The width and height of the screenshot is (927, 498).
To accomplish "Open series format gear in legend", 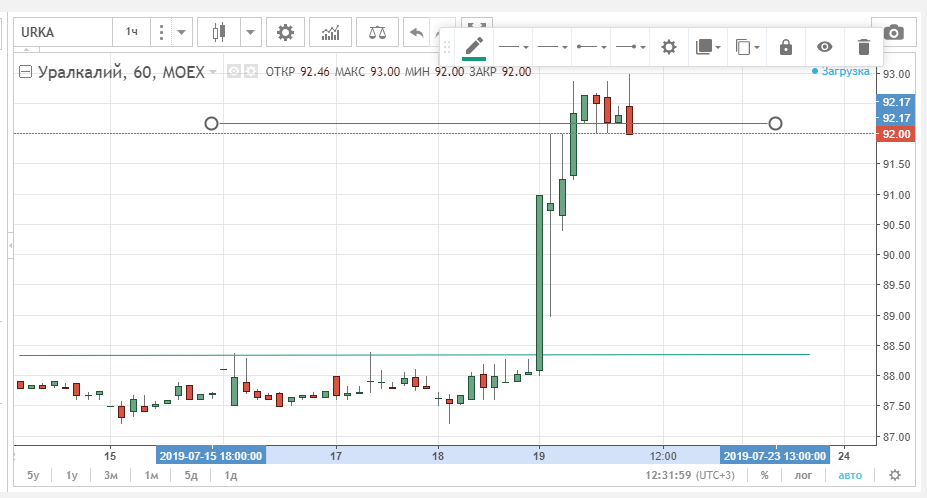I will pyautogui.click(x=251, y=72).
